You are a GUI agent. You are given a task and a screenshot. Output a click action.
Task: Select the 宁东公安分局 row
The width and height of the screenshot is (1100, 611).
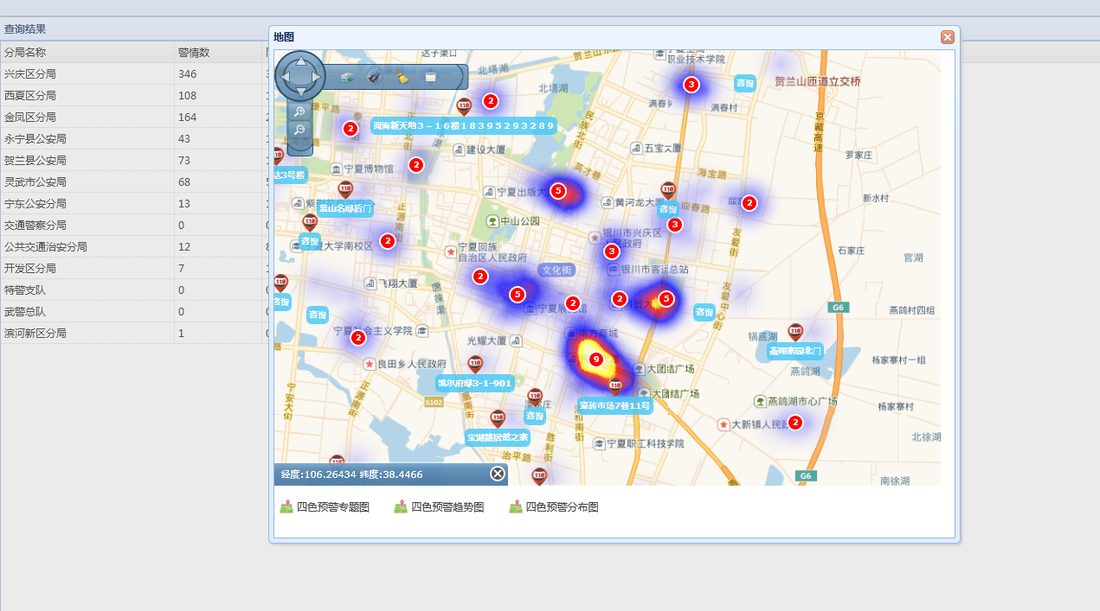[x=133, y=203]
